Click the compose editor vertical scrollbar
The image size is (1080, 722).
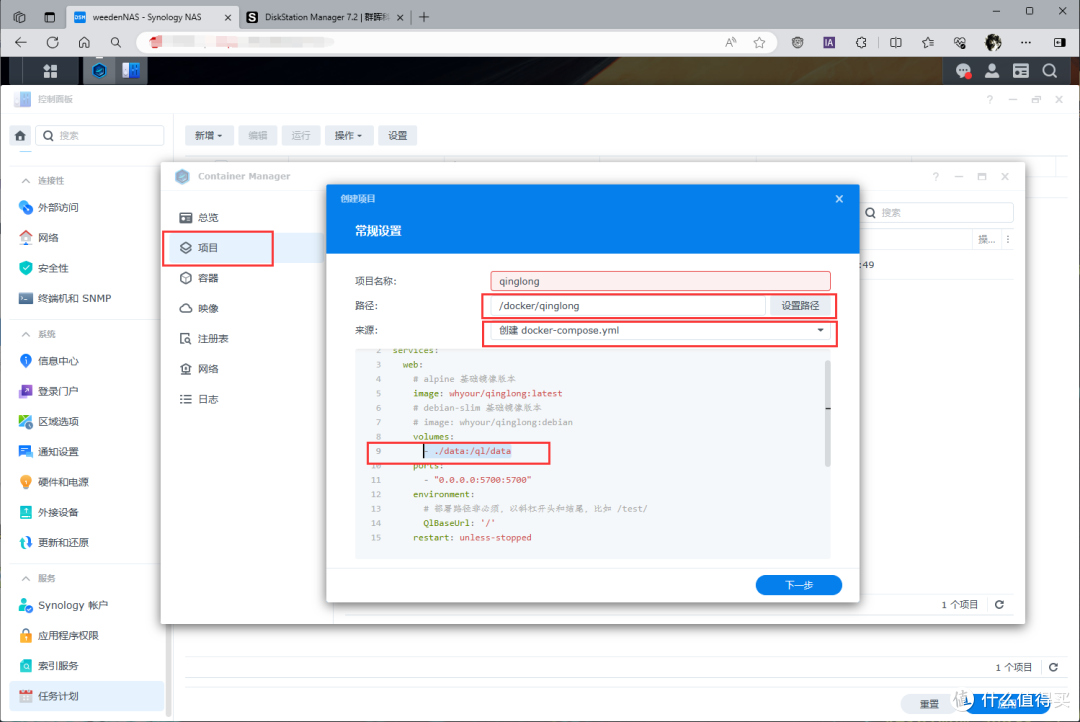(x=827, y=413)
